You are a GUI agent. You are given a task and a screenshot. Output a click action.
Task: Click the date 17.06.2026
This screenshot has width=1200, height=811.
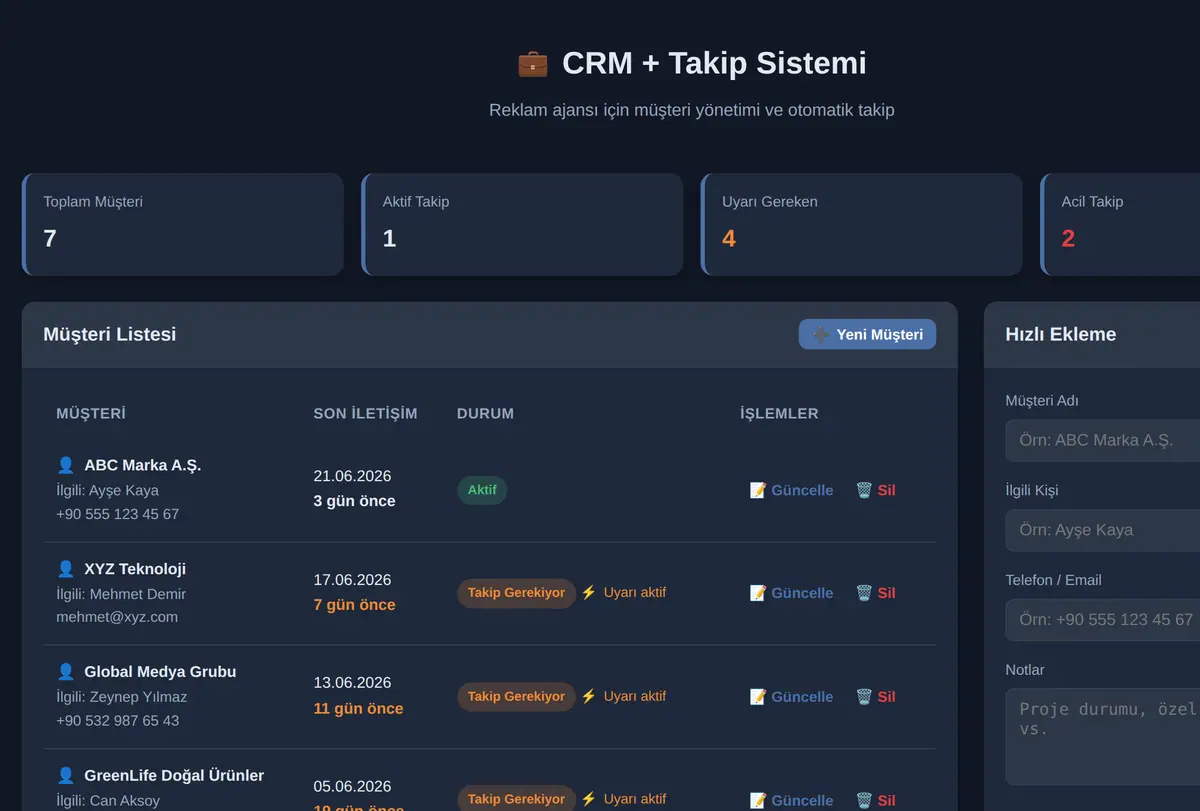click(352, 580)
